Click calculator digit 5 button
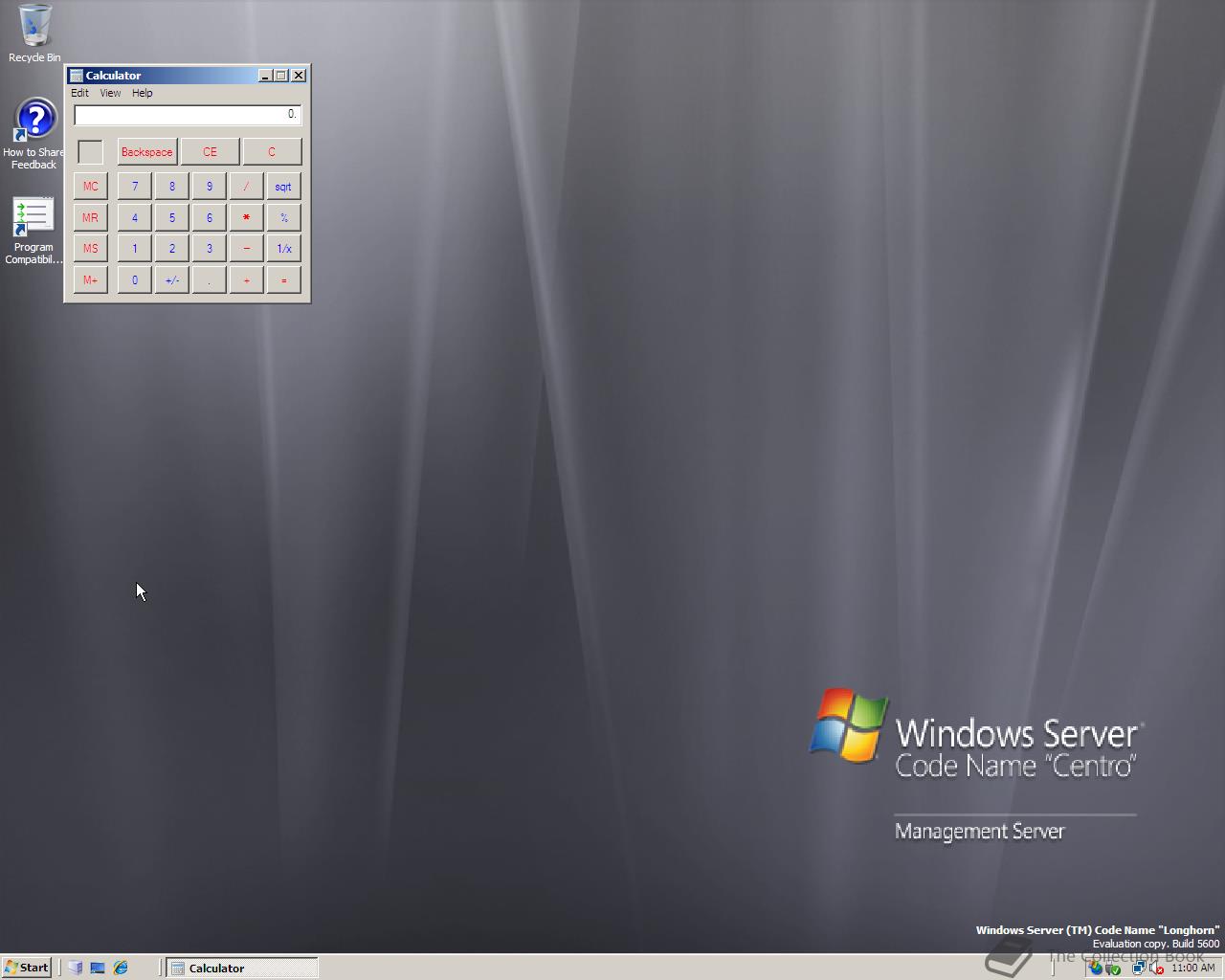Screen dimensions: 1225x980 [172, 217]
